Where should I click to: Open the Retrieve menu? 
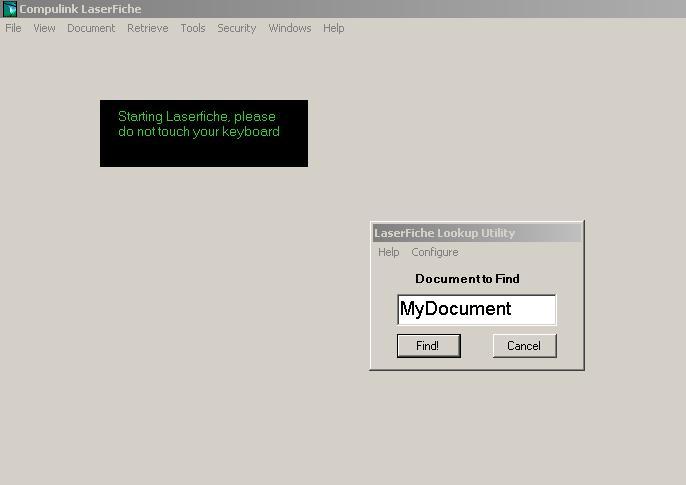point(147,28)
